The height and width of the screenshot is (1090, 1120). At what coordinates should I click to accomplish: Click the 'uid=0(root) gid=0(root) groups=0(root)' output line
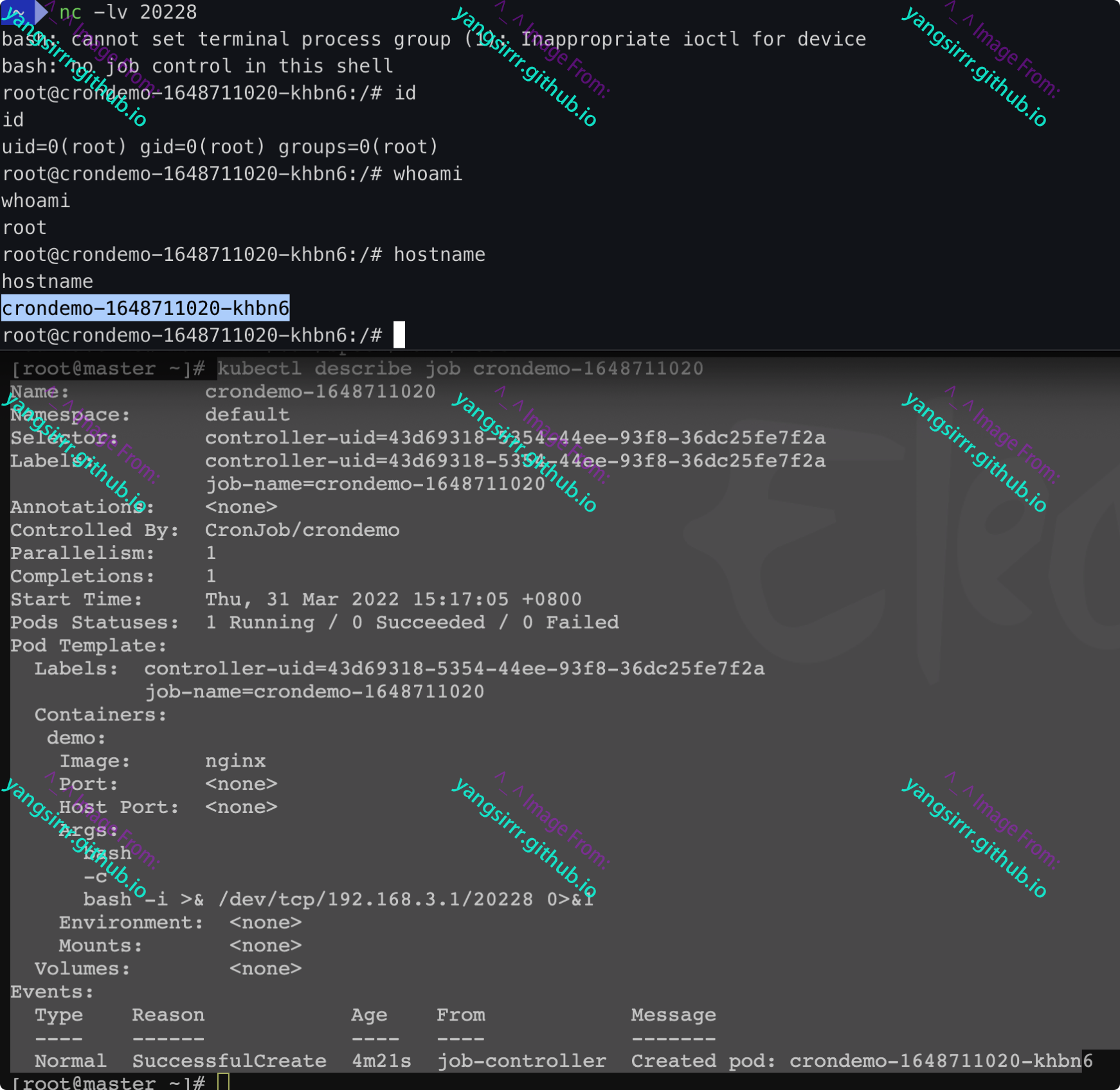220,147
